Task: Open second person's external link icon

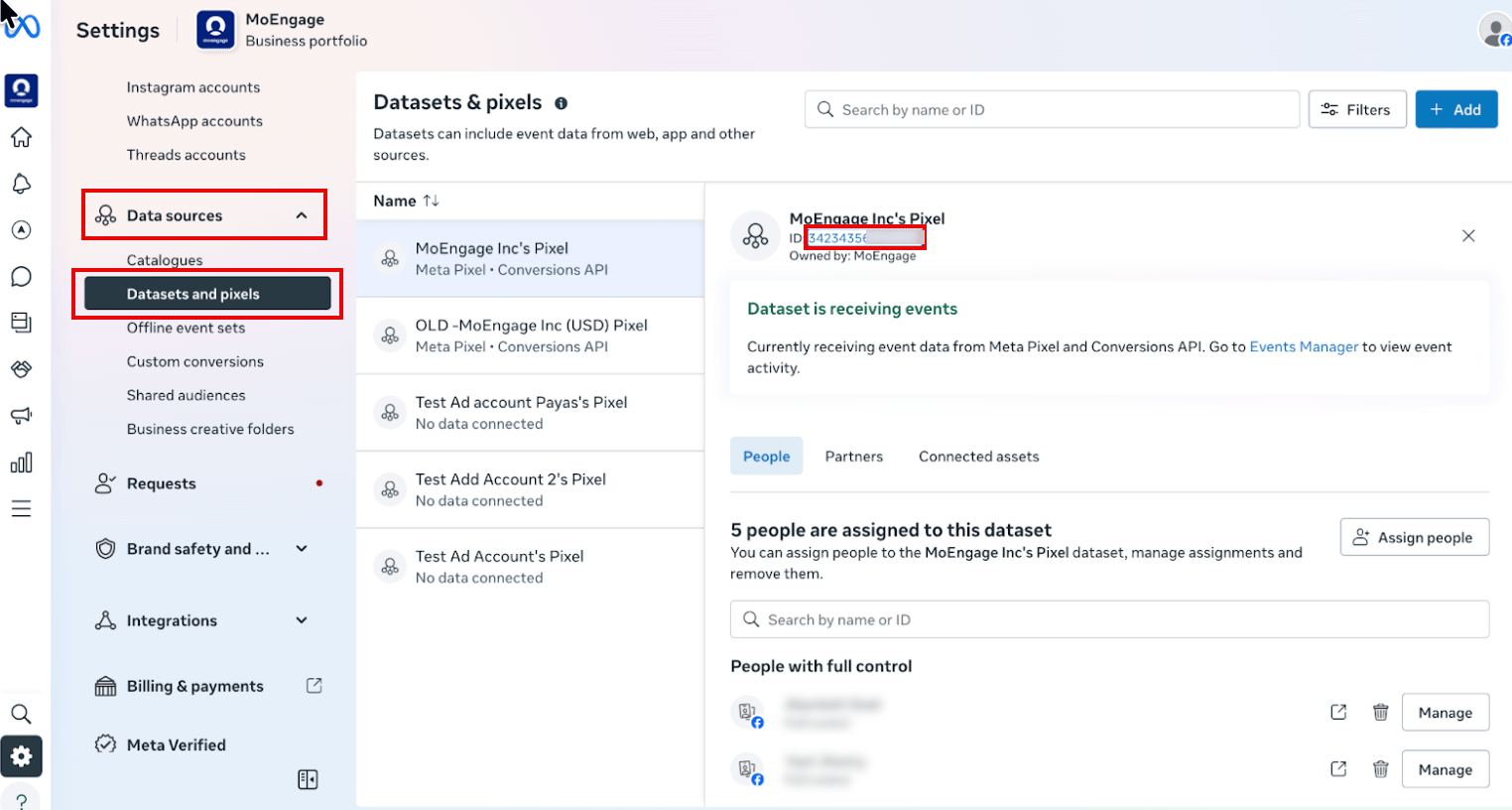Action: click(1338, 769)
